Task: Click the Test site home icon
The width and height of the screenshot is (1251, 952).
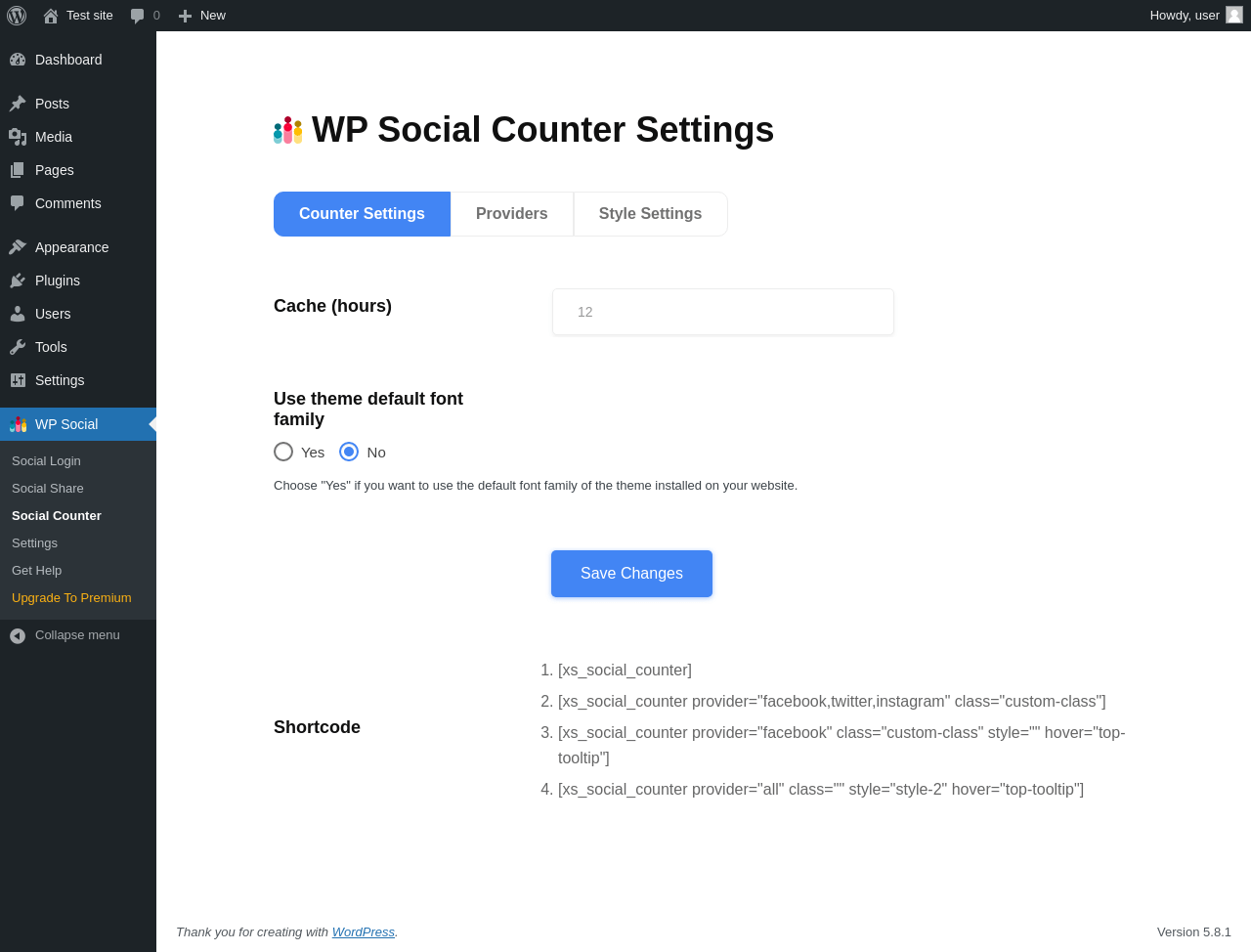Action: coord(51,16)
